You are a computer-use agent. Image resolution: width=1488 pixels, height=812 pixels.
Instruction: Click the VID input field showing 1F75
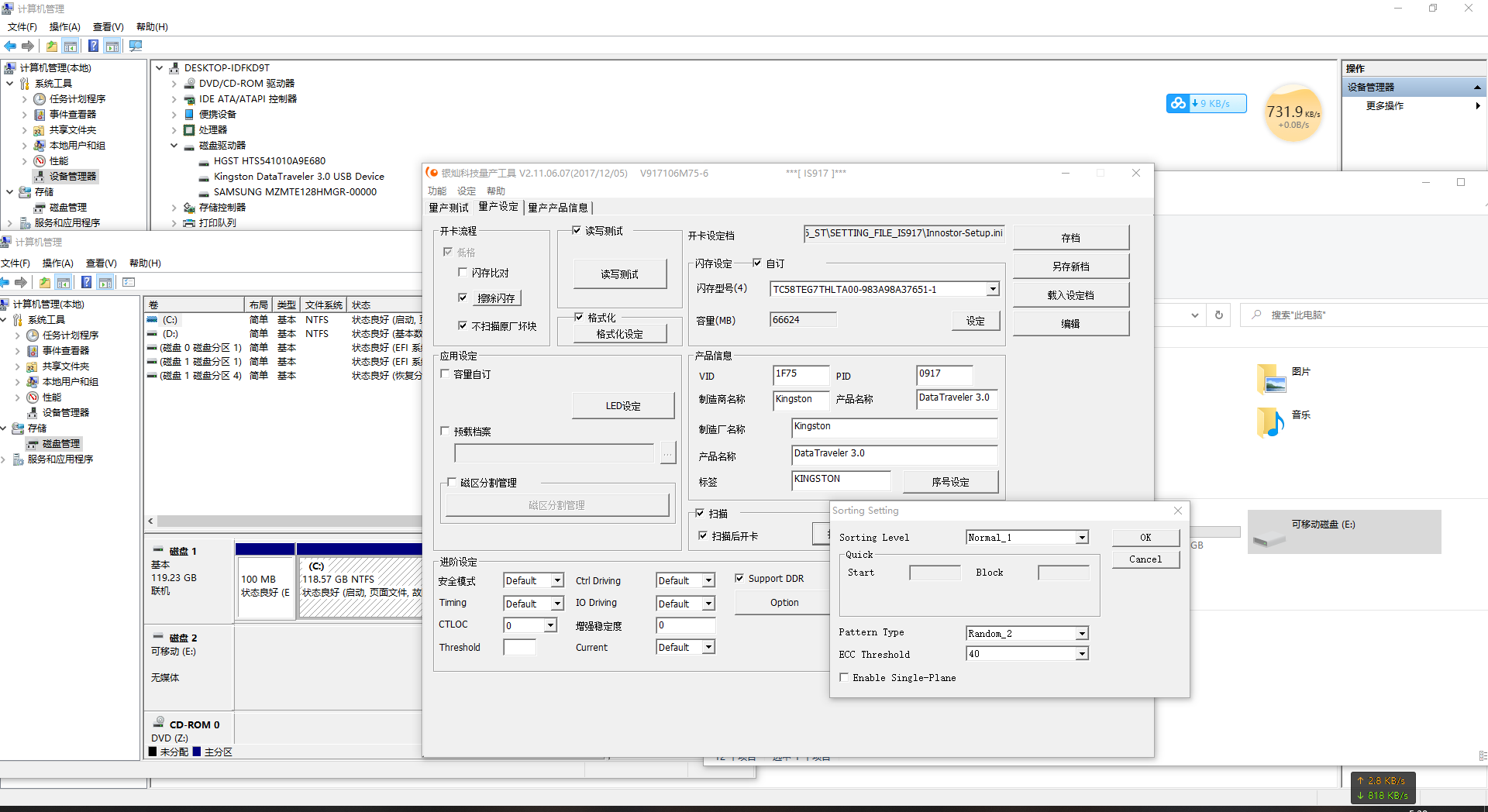pos(801,375)
